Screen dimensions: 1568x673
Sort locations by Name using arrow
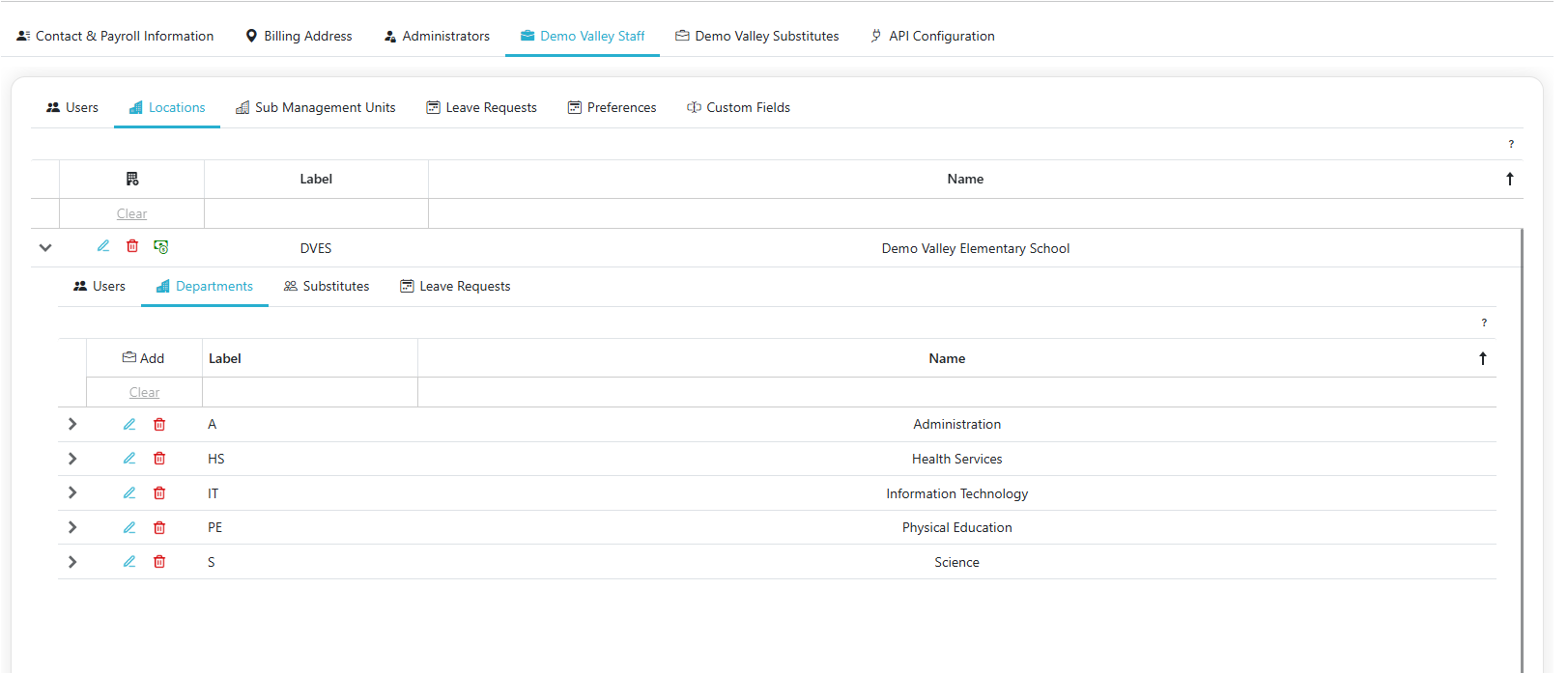click(x=1509, y=179)
